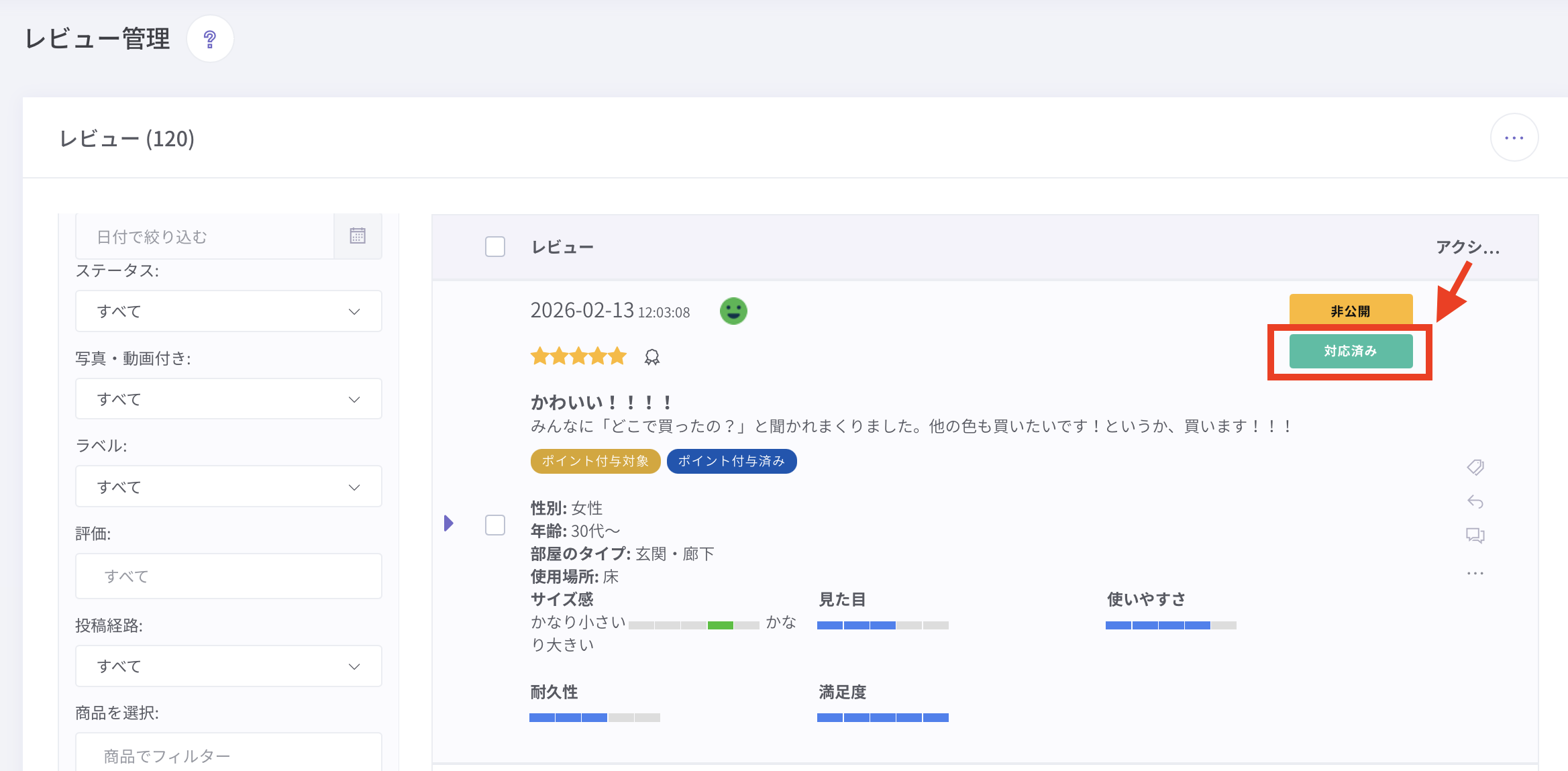The image size is (1568, 771).
Task: Check the select-all checkbox in the header
Action: pyautogui.click(x=495, y=247)
